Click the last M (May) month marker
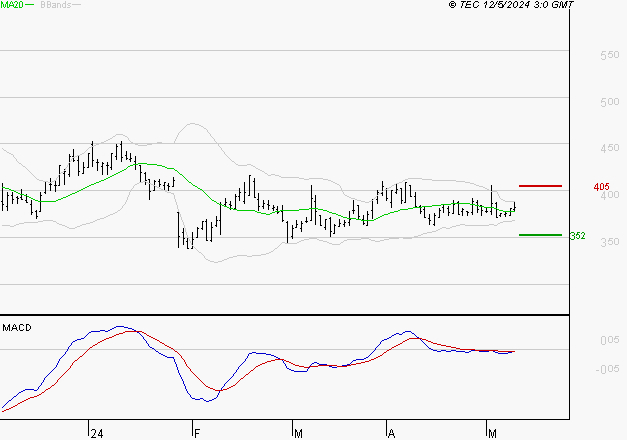 [x=492, y=434]
